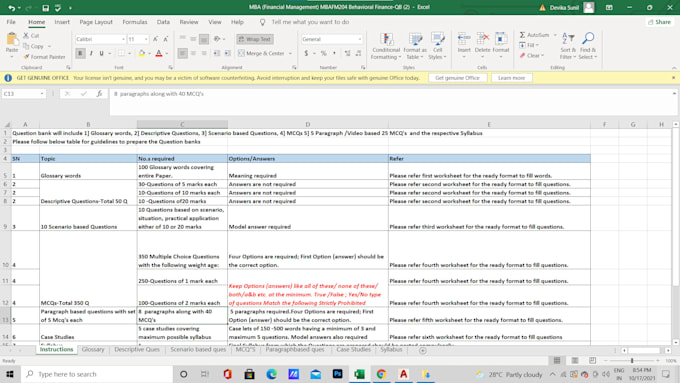
Task: Click the Insert Function fx icon
Action: 99,94
